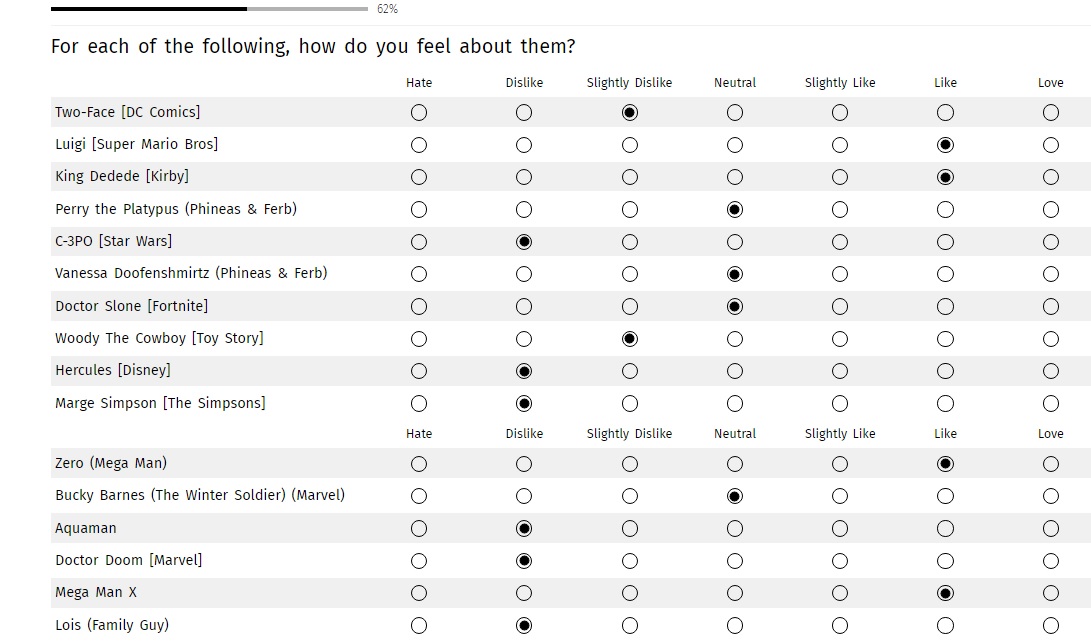1091x644 pixels.
Task: Click the Doctor Doom [Marvel] row label
Action: click(128, 560)
